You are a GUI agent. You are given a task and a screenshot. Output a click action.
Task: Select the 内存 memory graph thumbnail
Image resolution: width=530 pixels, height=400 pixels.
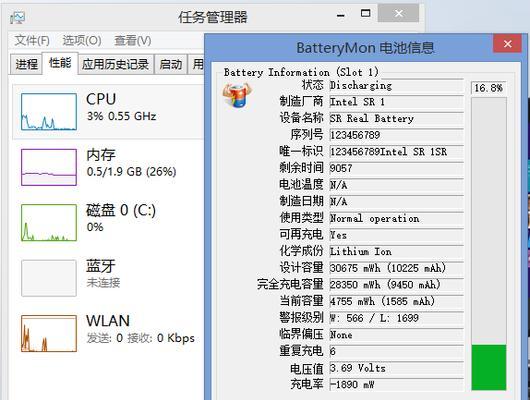tap(49, 167)
